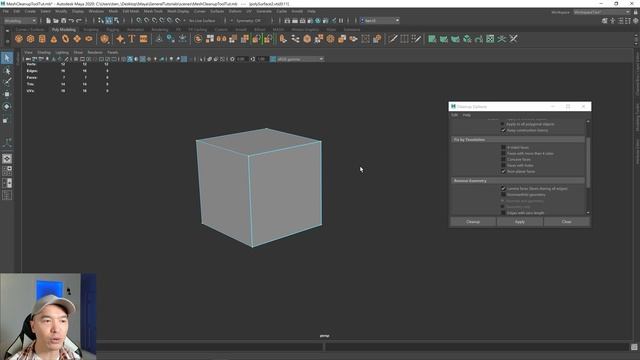640x360 pixels.
Task: Uncheck the Lamina faces checkbox
Action: click(x=503, y=189)
